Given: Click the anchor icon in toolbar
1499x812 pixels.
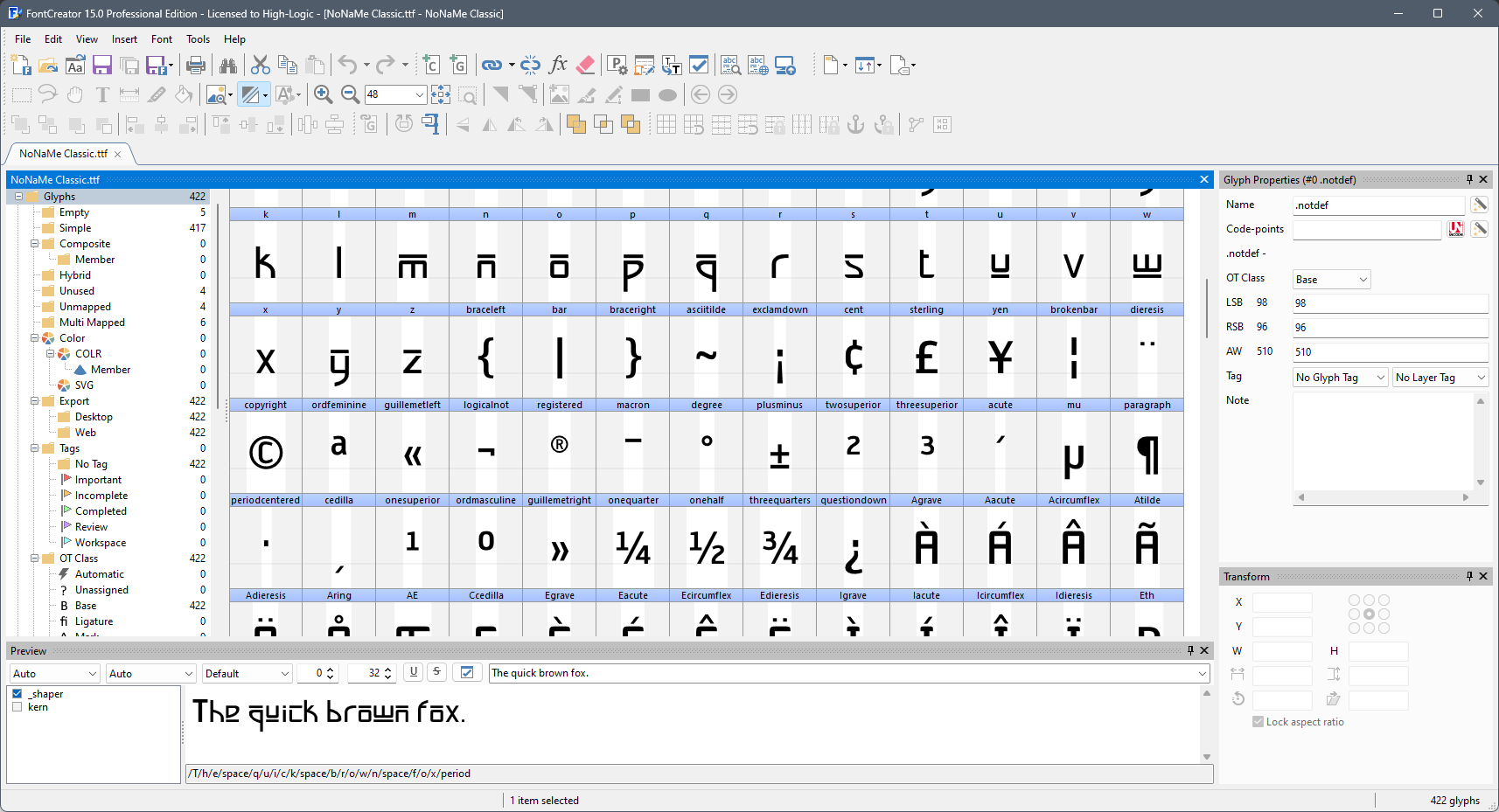Looking at the screenshot, I should [x=856, y=125].
